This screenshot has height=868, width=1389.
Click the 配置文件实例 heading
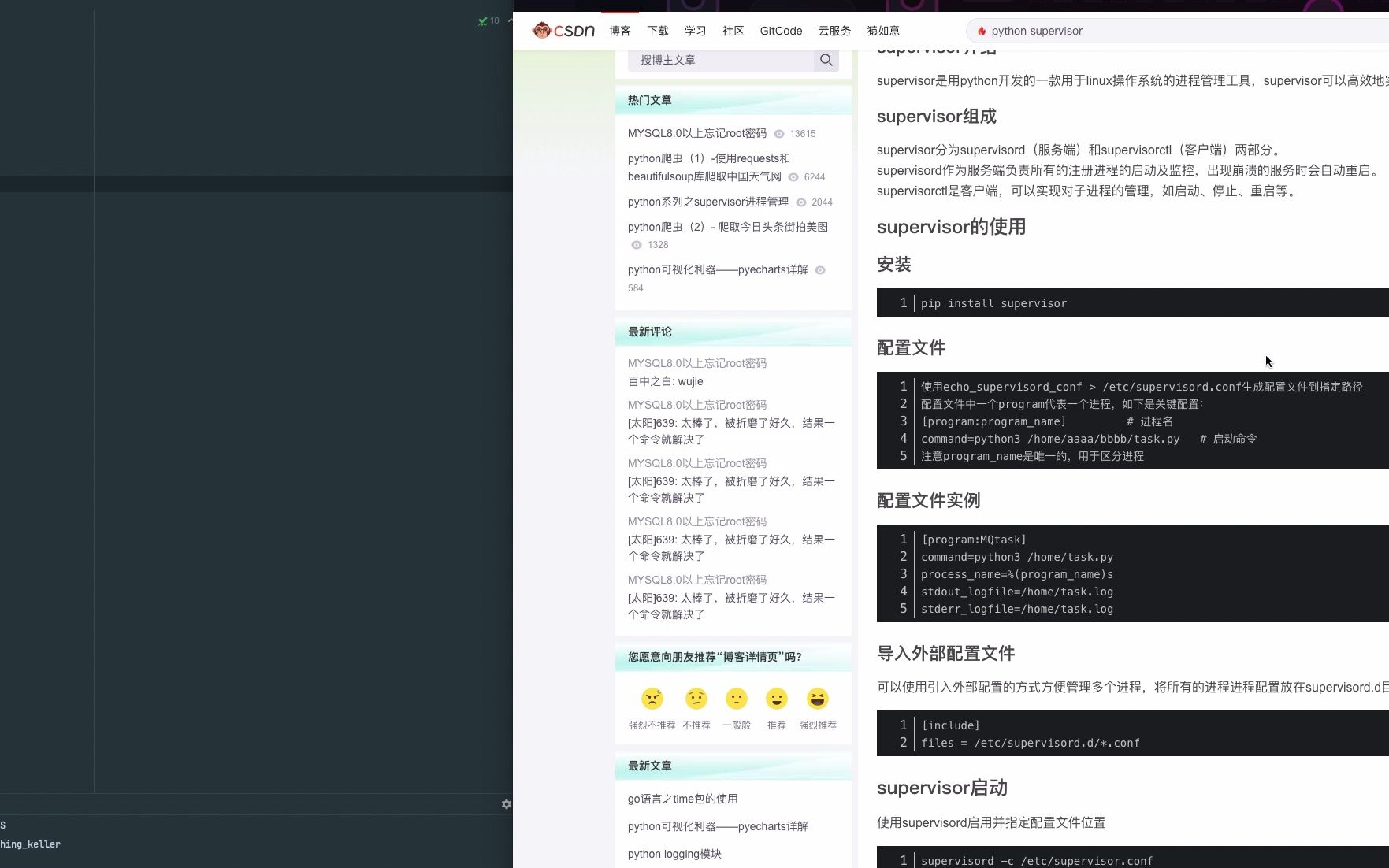click(x=929, y=501)
